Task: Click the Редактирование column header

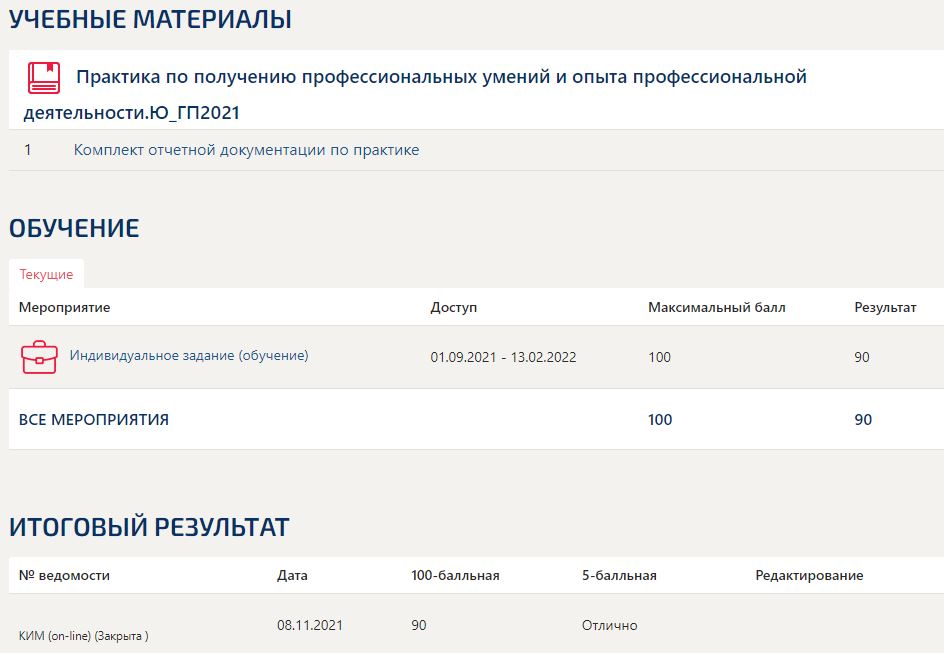Action: click(x=808, y=575)
